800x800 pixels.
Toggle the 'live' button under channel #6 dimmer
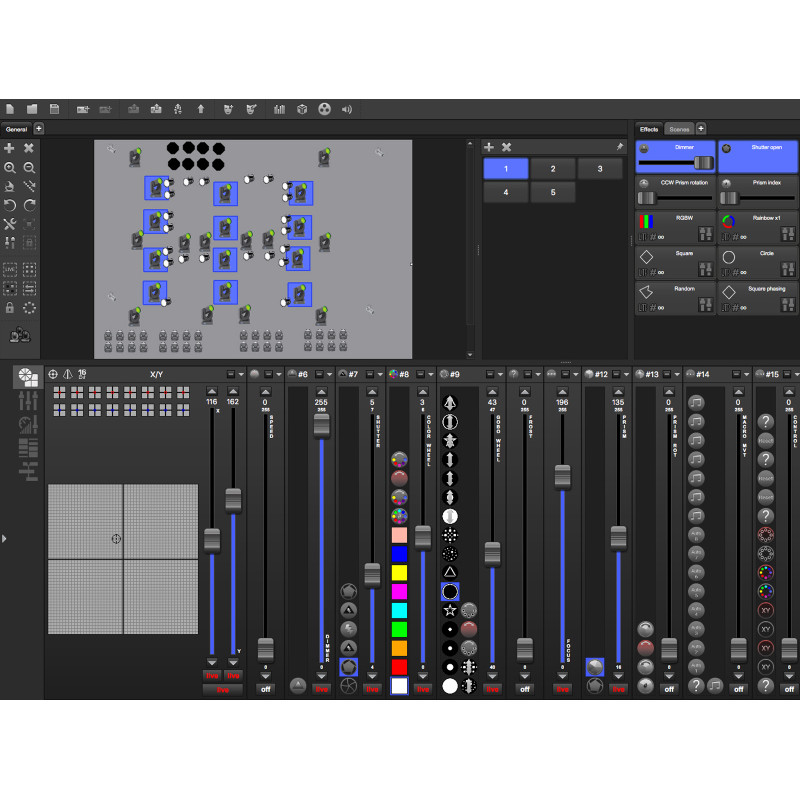click(x=321, y=689)
